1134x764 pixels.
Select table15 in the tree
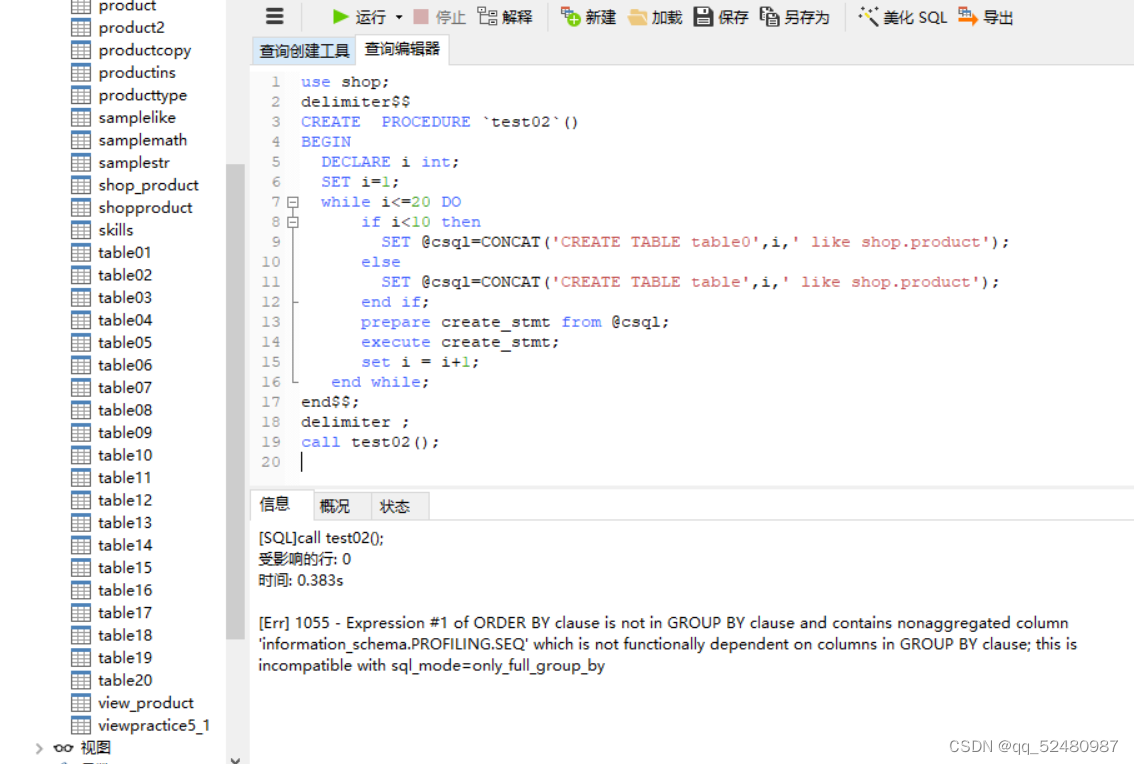(124, 567)
